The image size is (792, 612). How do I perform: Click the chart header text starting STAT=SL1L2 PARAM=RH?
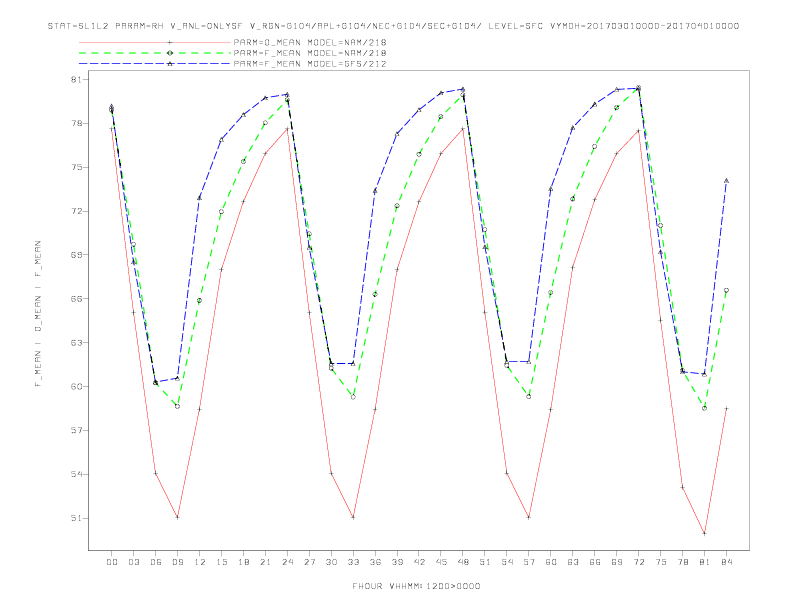(x=393, y=26)
